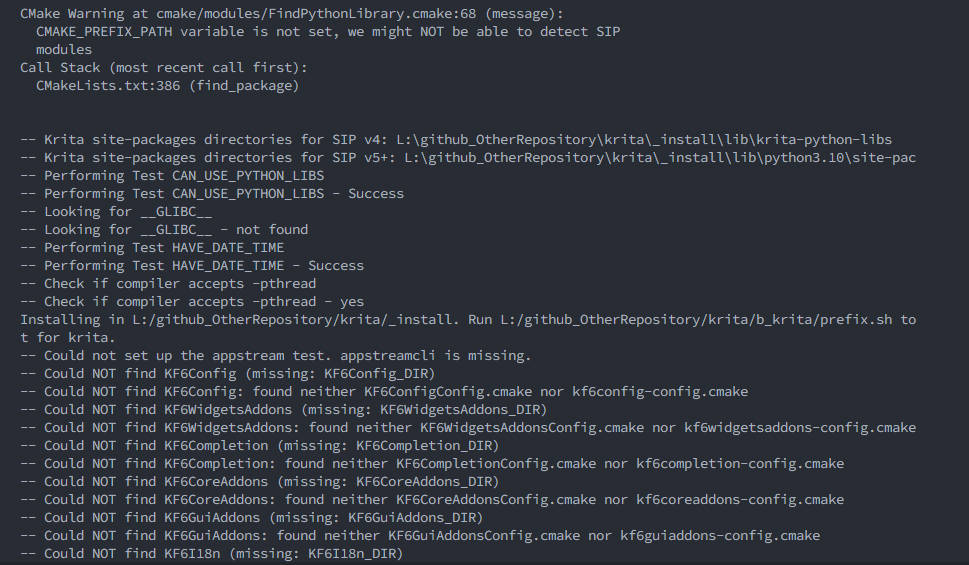
Task: Click the SIP v4 site-packages directory line
Action: (455, 140)
